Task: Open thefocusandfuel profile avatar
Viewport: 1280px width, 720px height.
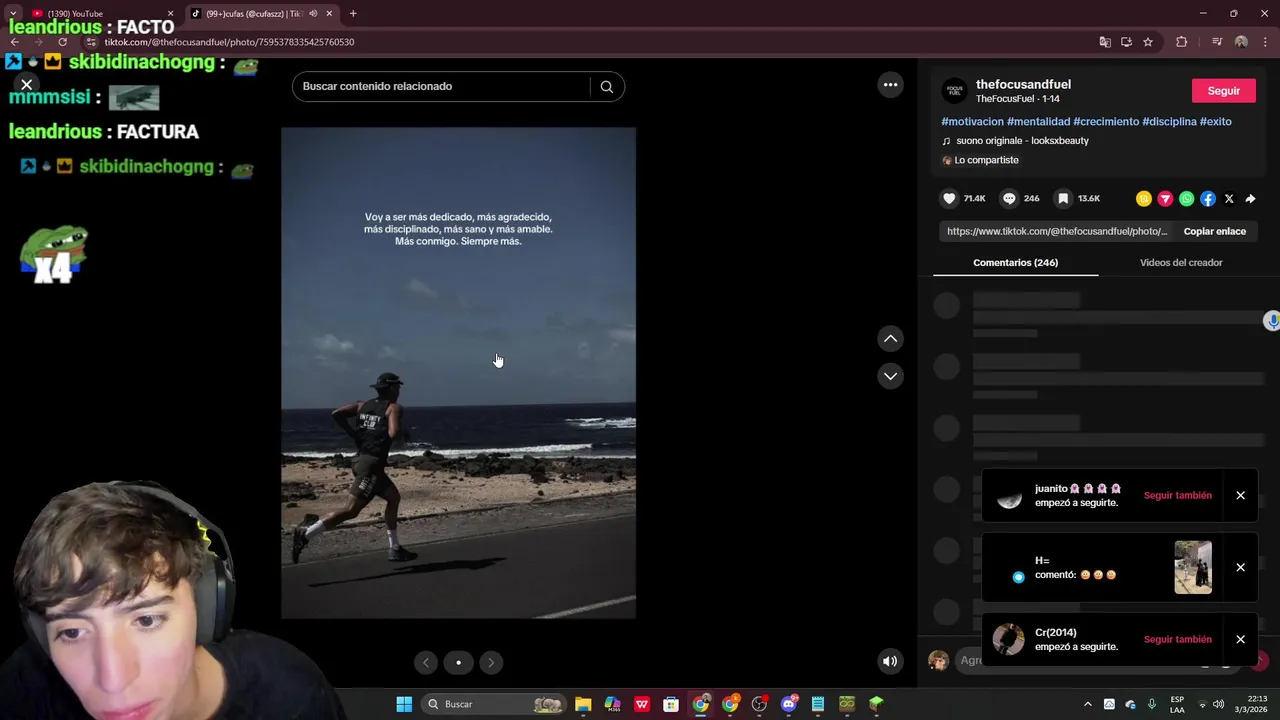Action: [955, 91]
